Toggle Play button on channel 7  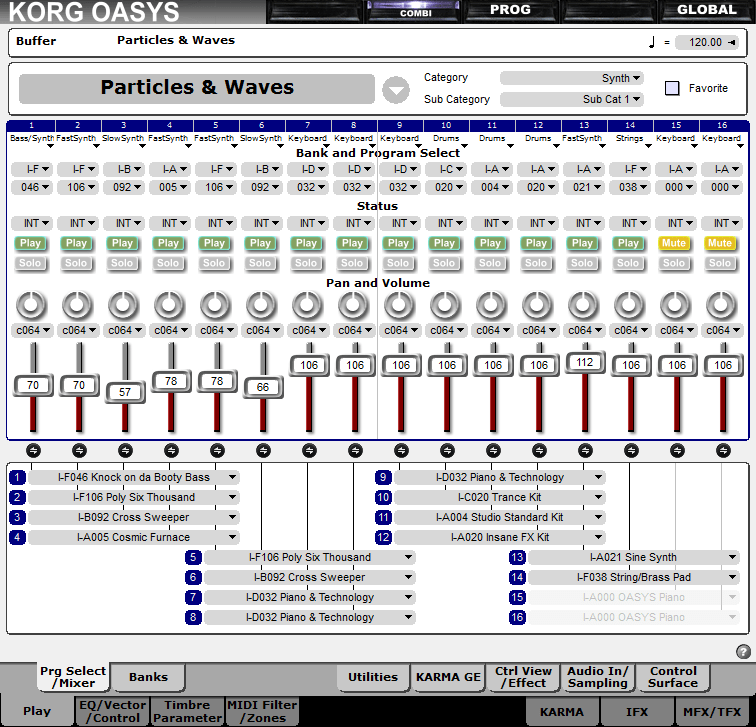306,243
